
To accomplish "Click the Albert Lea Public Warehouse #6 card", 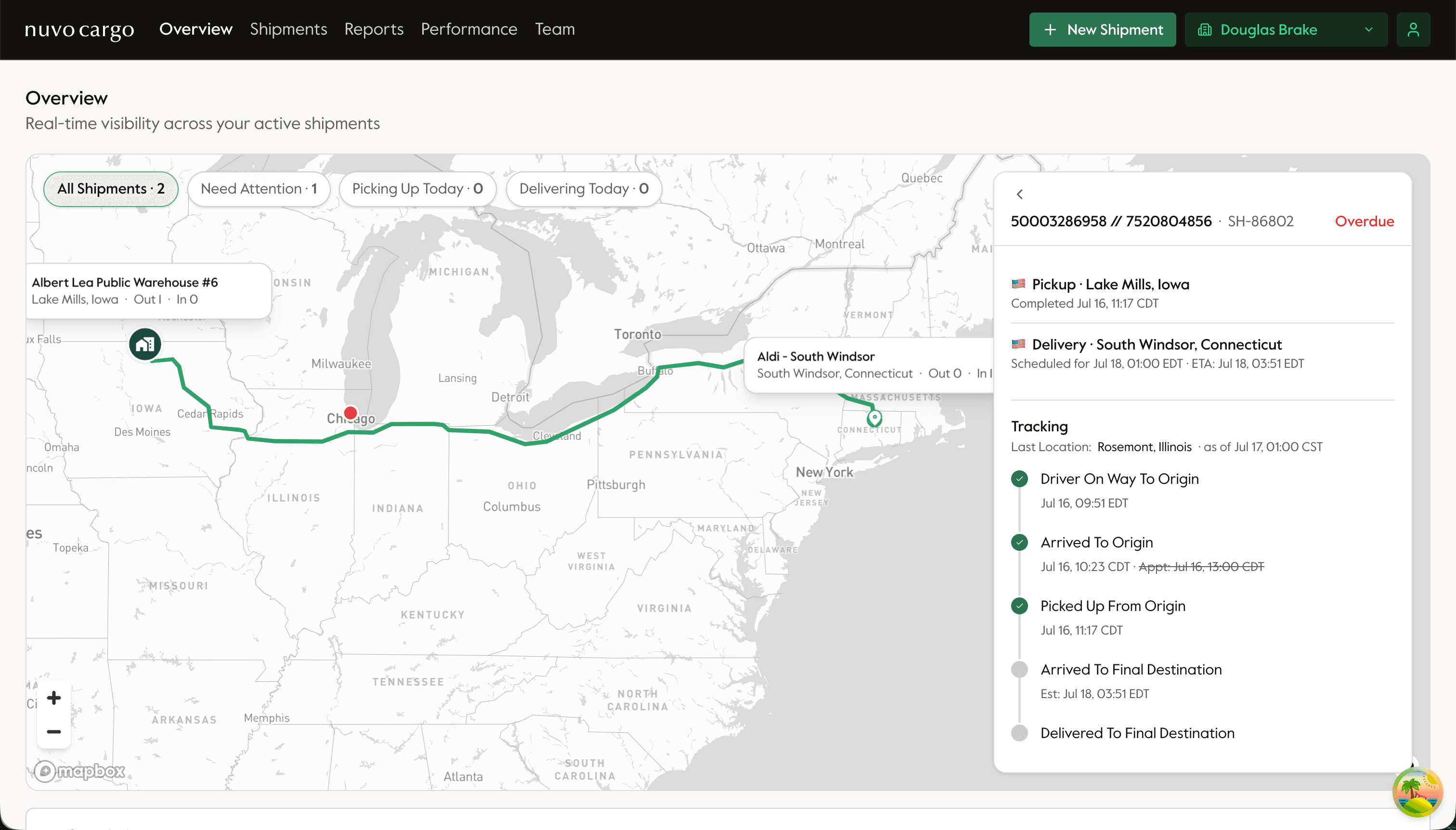I will 148,291.
